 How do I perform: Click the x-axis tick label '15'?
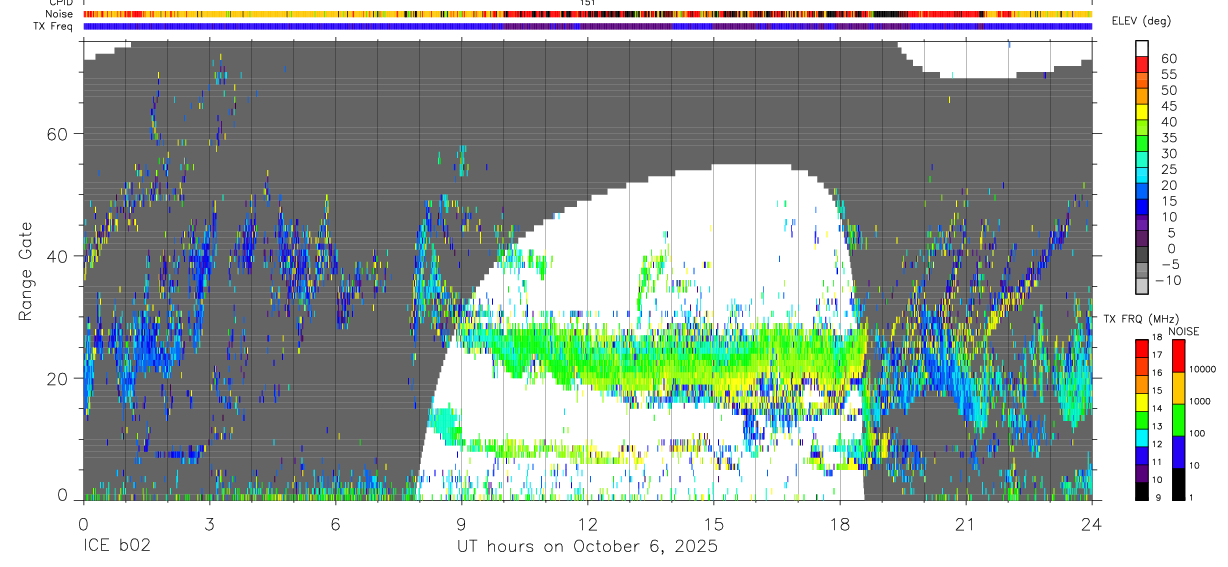pyautogui.click(x=714, y=524)
